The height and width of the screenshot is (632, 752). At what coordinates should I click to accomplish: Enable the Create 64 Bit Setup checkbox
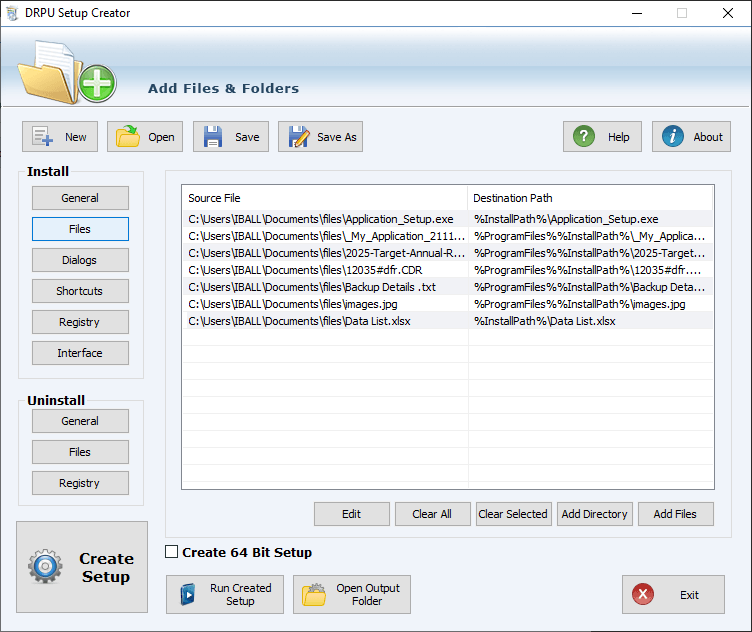[172, 552]
